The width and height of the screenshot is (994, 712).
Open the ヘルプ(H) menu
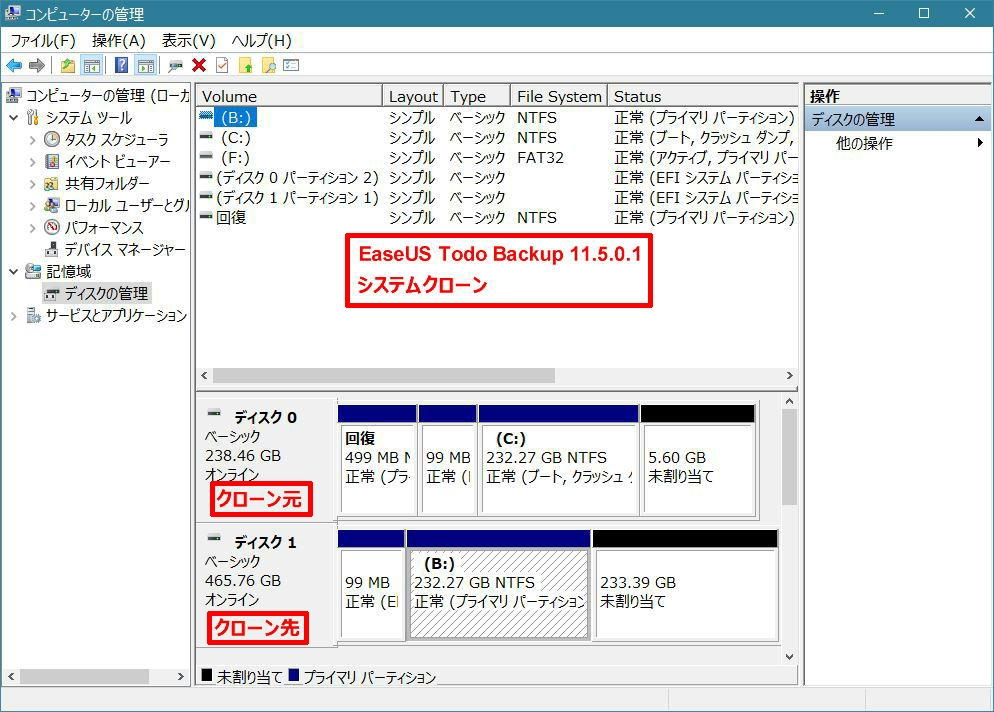pyautogui.click(x=261, y=41)
